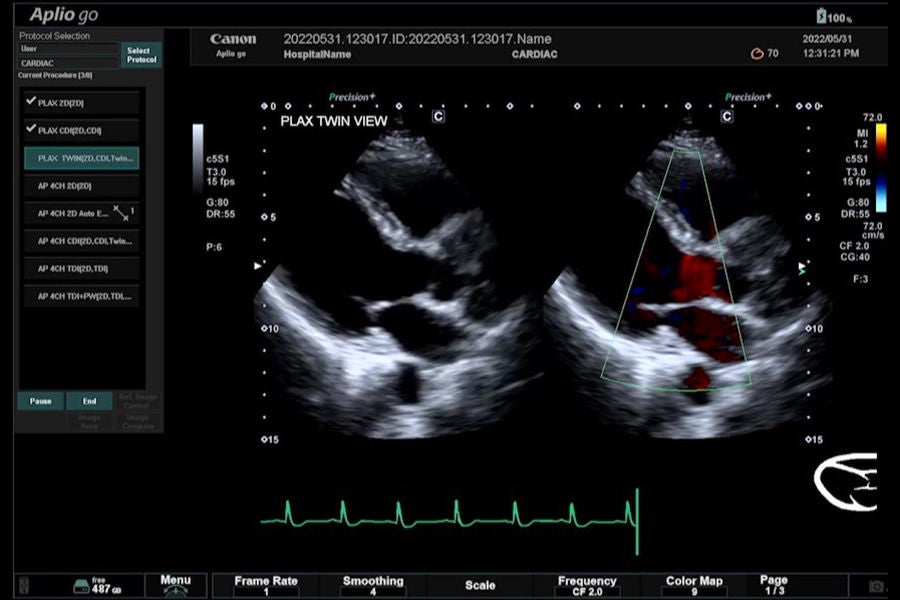Screen dimensions: 900x600
Task: Click the PLAX CDI completed checkmark
Action: click(x=31, y=129)
